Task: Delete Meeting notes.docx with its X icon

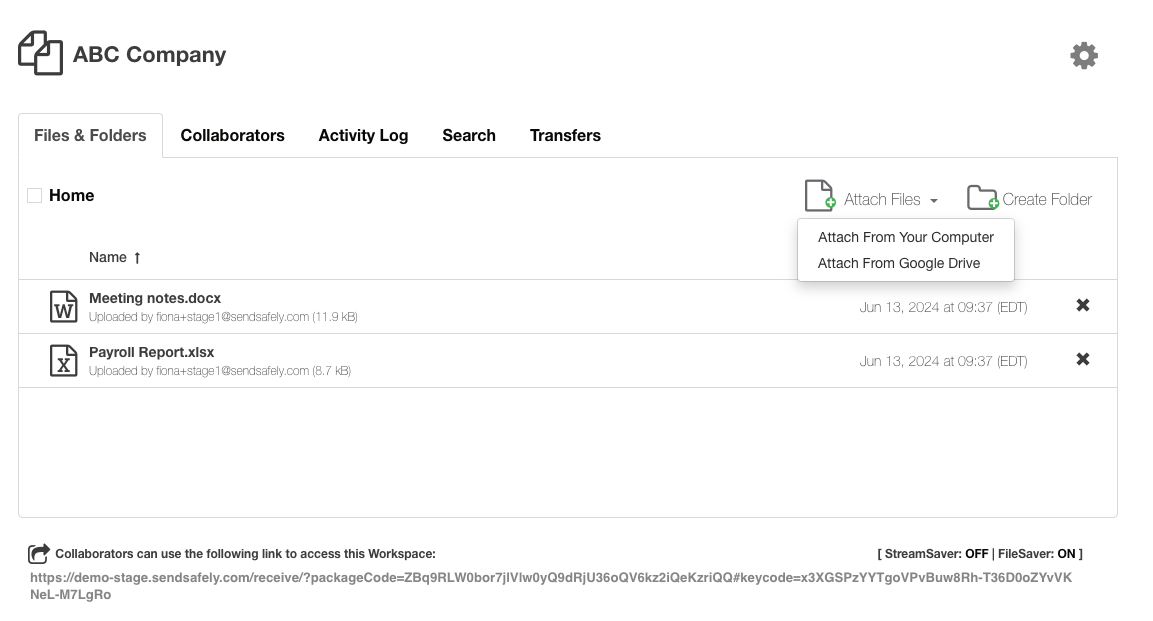Action: [x=1082, y=306]
